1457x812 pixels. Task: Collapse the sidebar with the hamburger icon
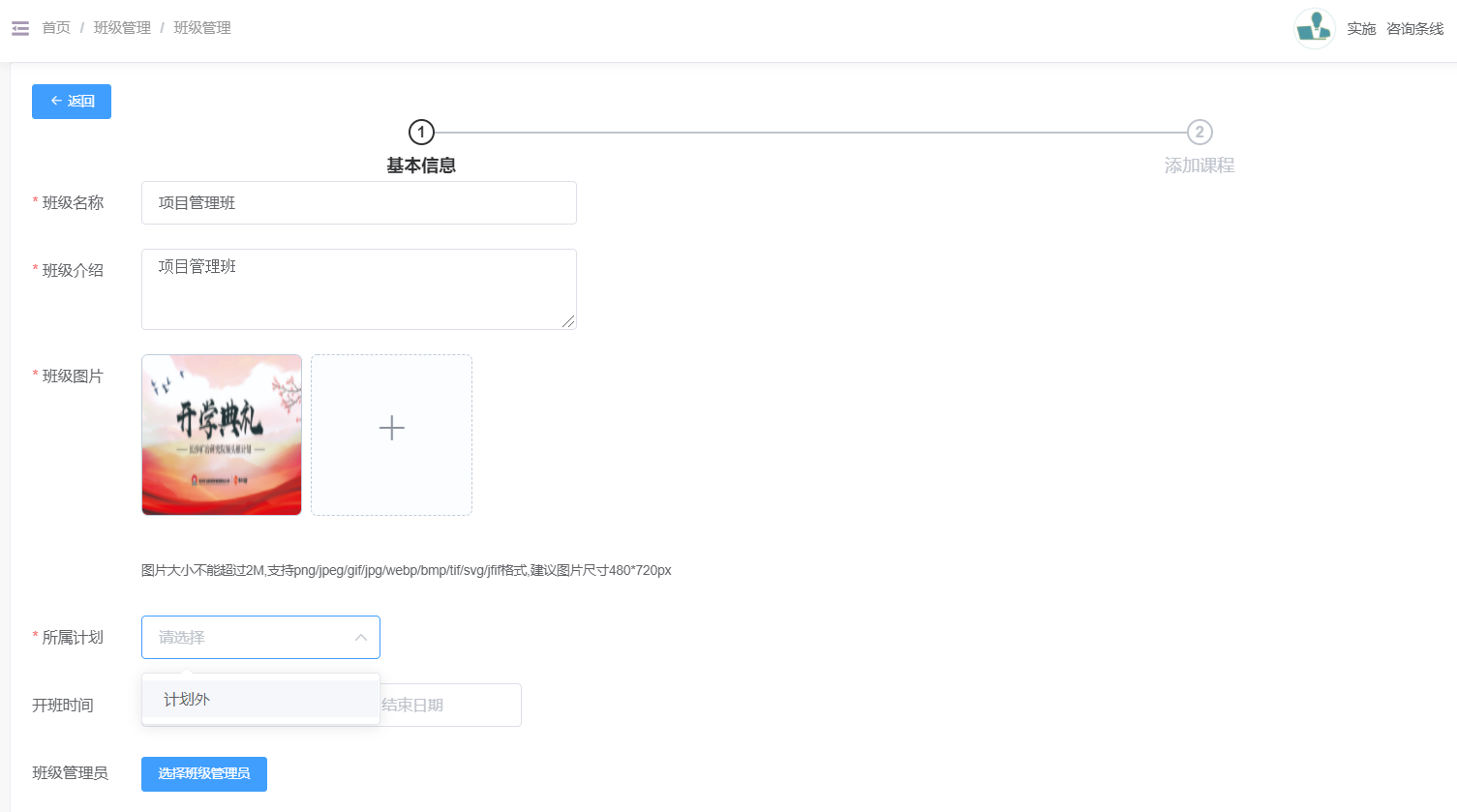20,28
